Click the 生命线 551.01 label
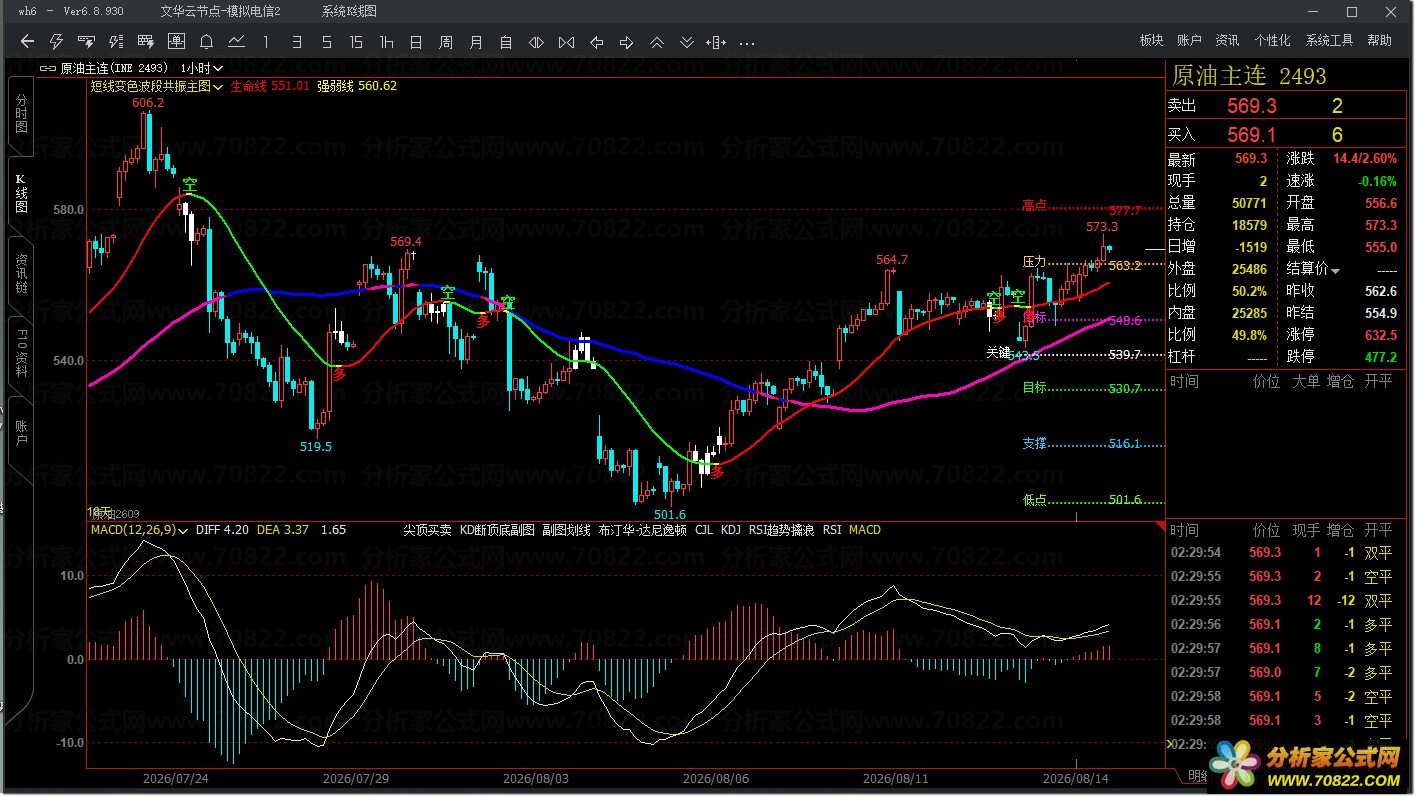The image size is (1417, 797). (x=270, y=87)
